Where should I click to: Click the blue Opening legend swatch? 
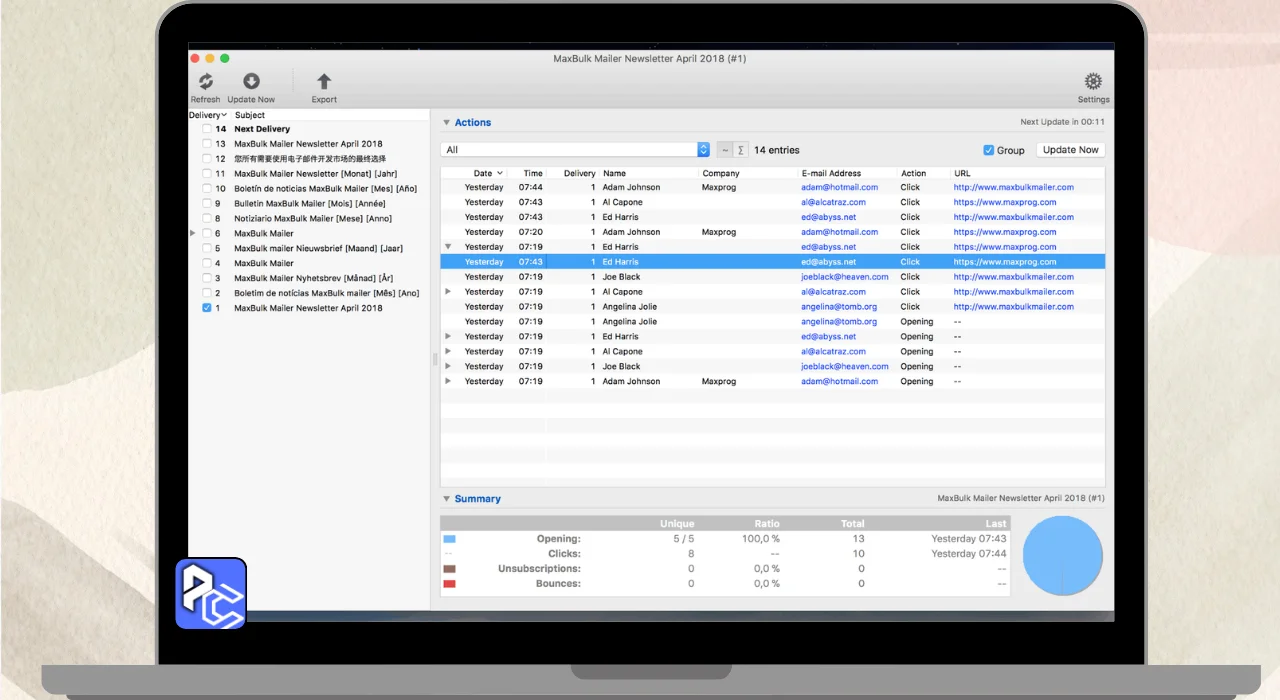coord(449,539)
